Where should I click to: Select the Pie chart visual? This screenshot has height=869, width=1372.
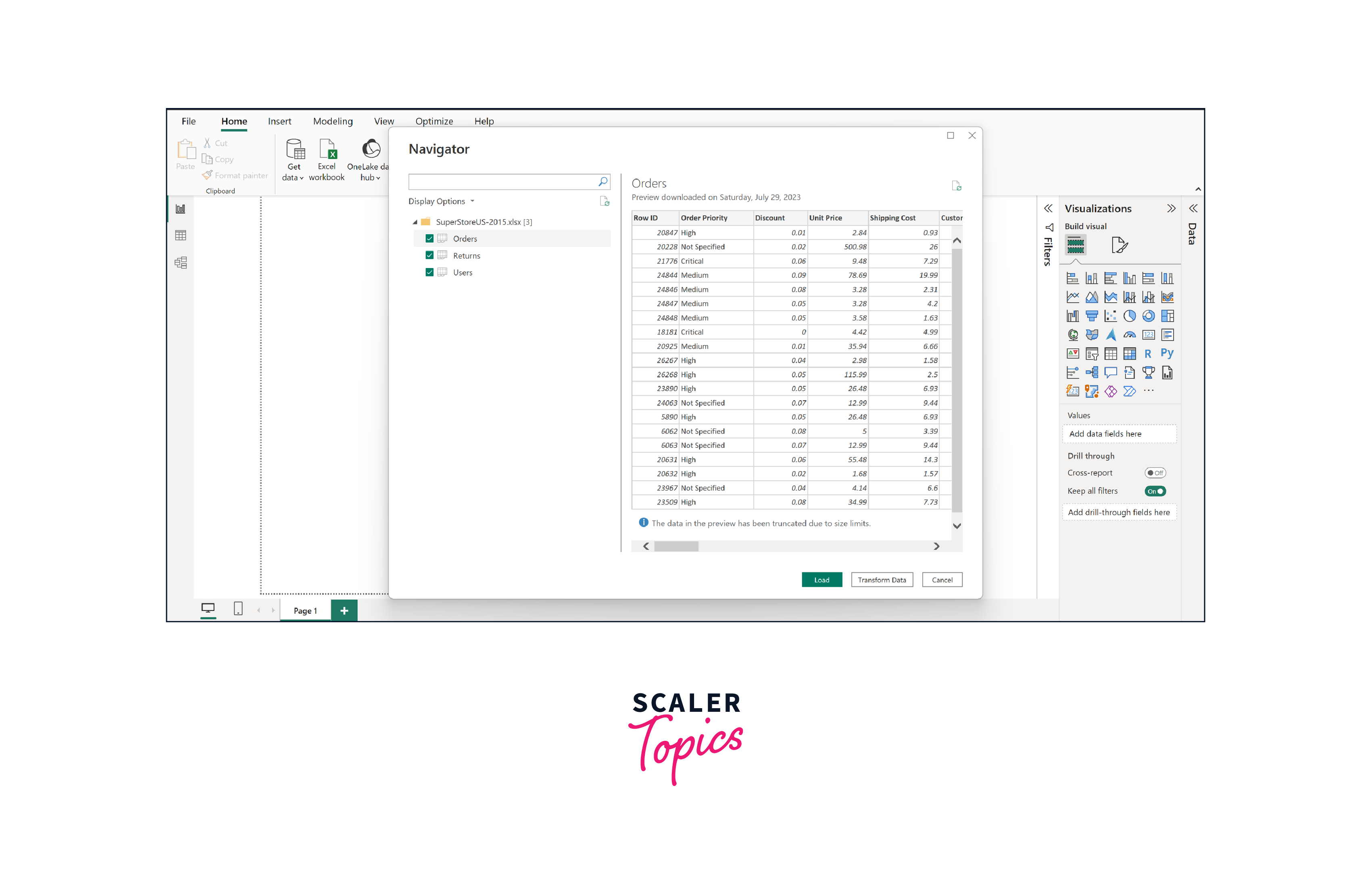coord(1129,316)
